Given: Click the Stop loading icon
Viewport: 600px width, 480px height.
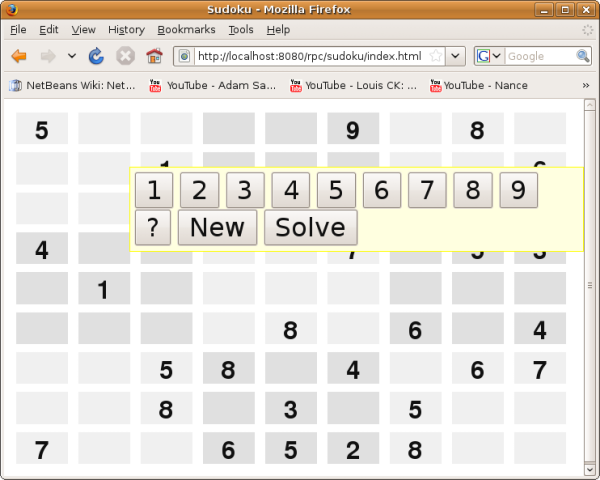Looking at the screenshot, I should tap(126, 56).
